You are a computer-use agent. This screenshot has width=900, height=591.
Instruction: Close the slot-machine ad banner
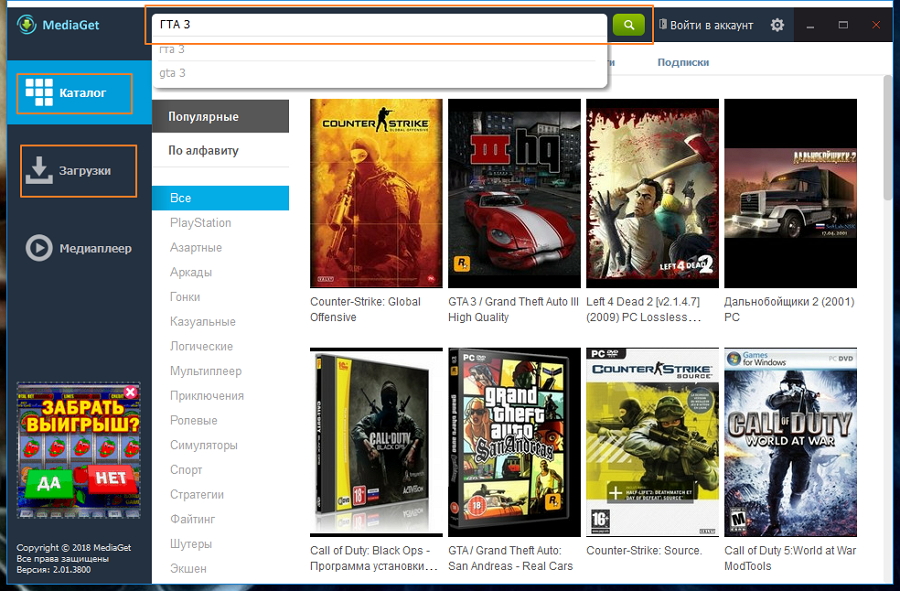point(131,392)
